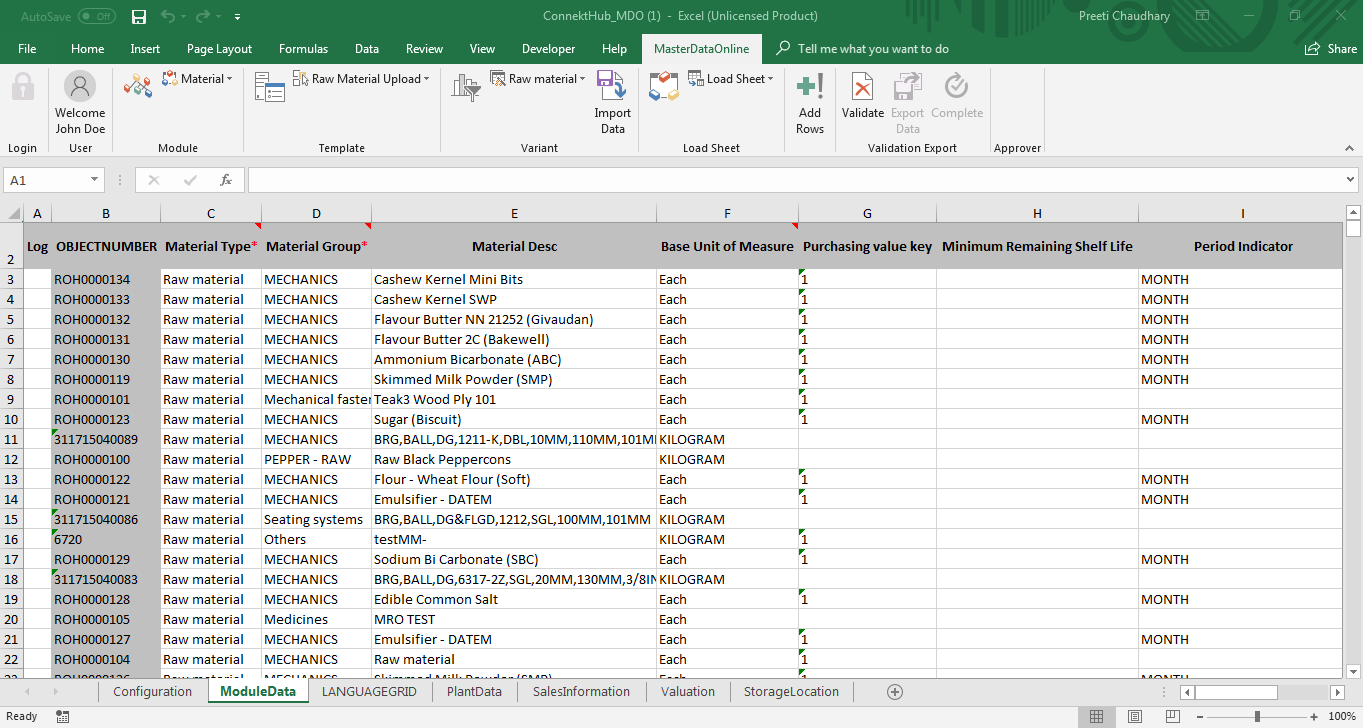This screenshot has height=728, width=1363.
Task: Select cell ROH0000134 in column B
Action: (105, 279)
